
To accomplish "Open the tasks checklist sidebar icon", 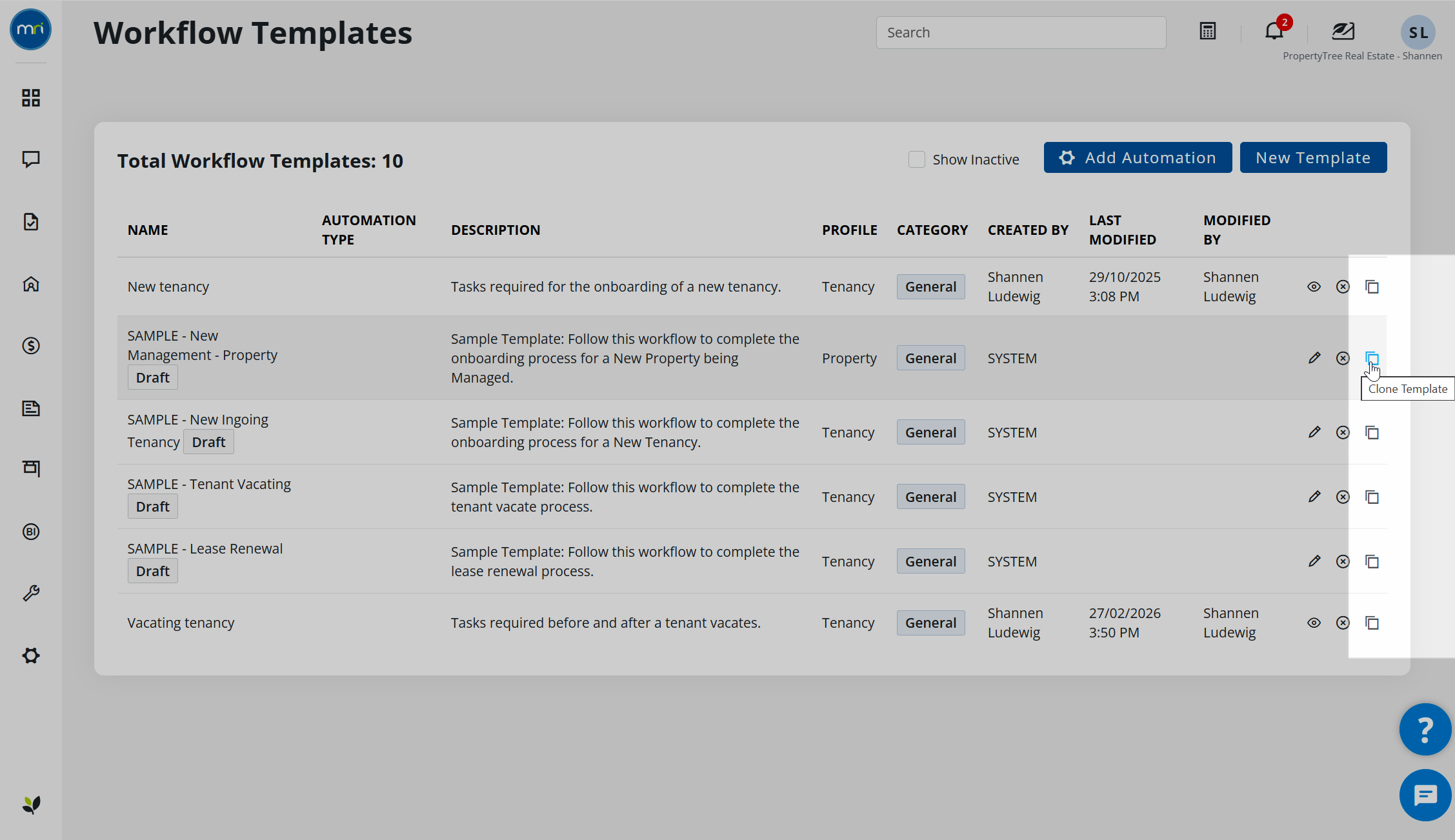I will point(31,222).
